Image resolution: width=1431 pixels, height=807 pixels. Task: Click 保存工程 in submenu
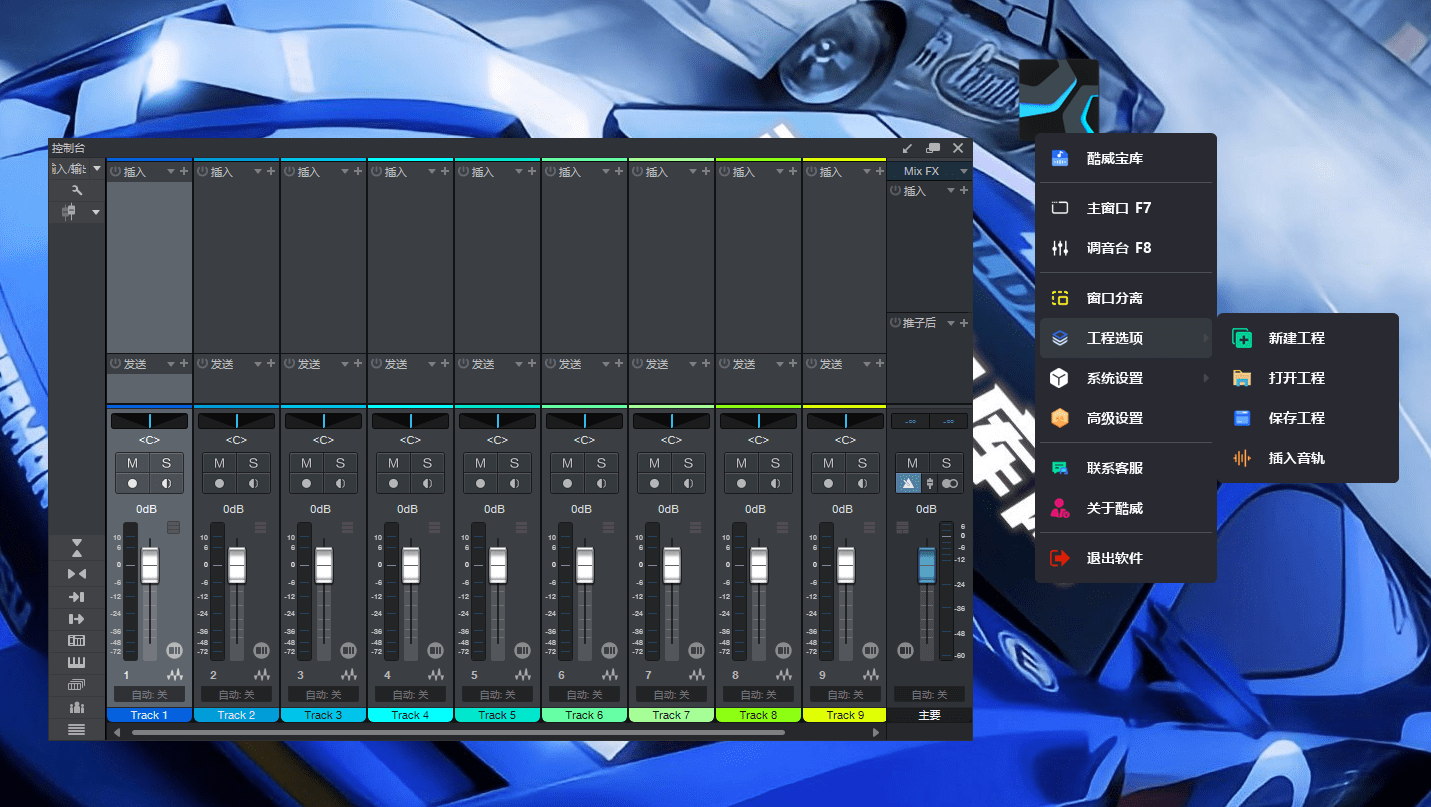click(1307, 418)
